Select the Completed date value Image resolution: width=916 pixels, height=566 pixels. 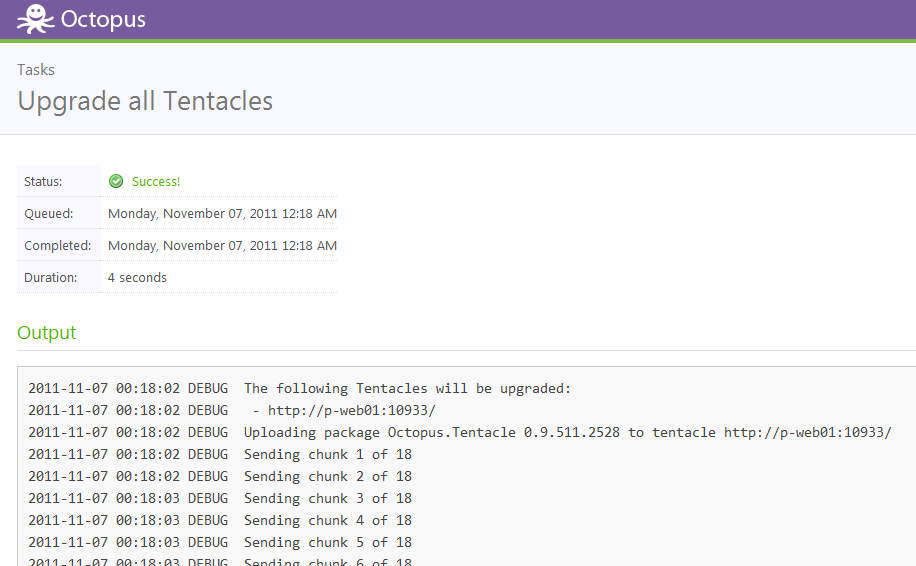coord(222,246)
